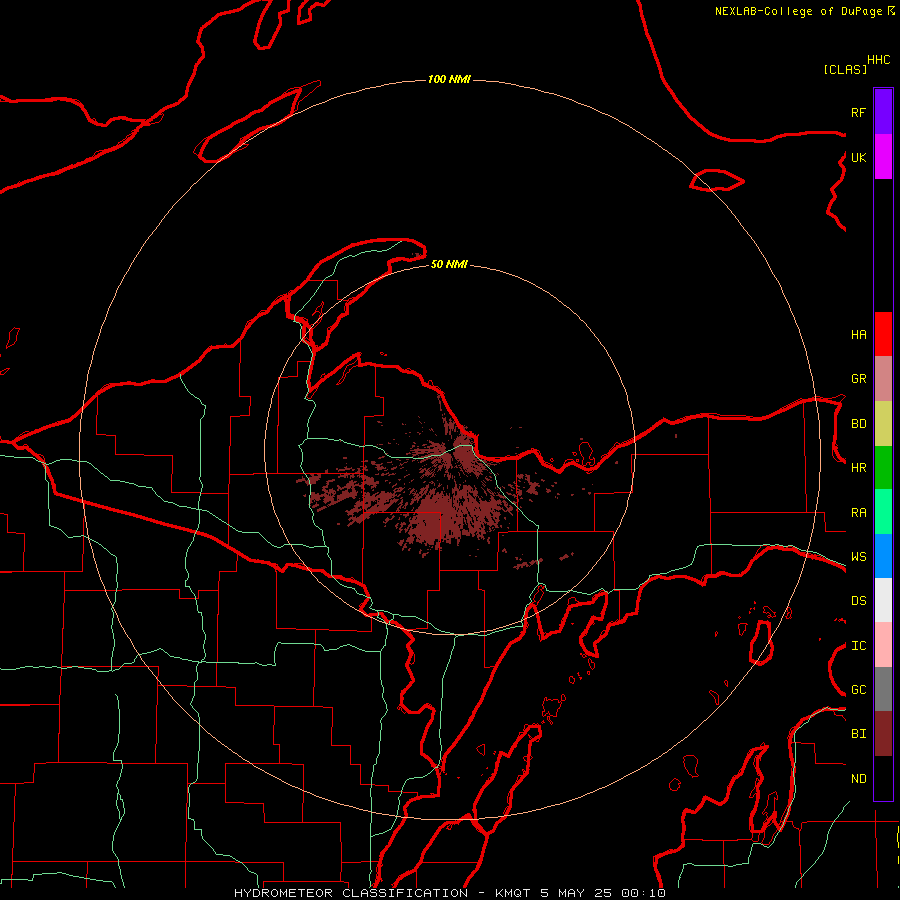Click the gray GC legend color swatch

pyautogui.click(x=883, y=689)
